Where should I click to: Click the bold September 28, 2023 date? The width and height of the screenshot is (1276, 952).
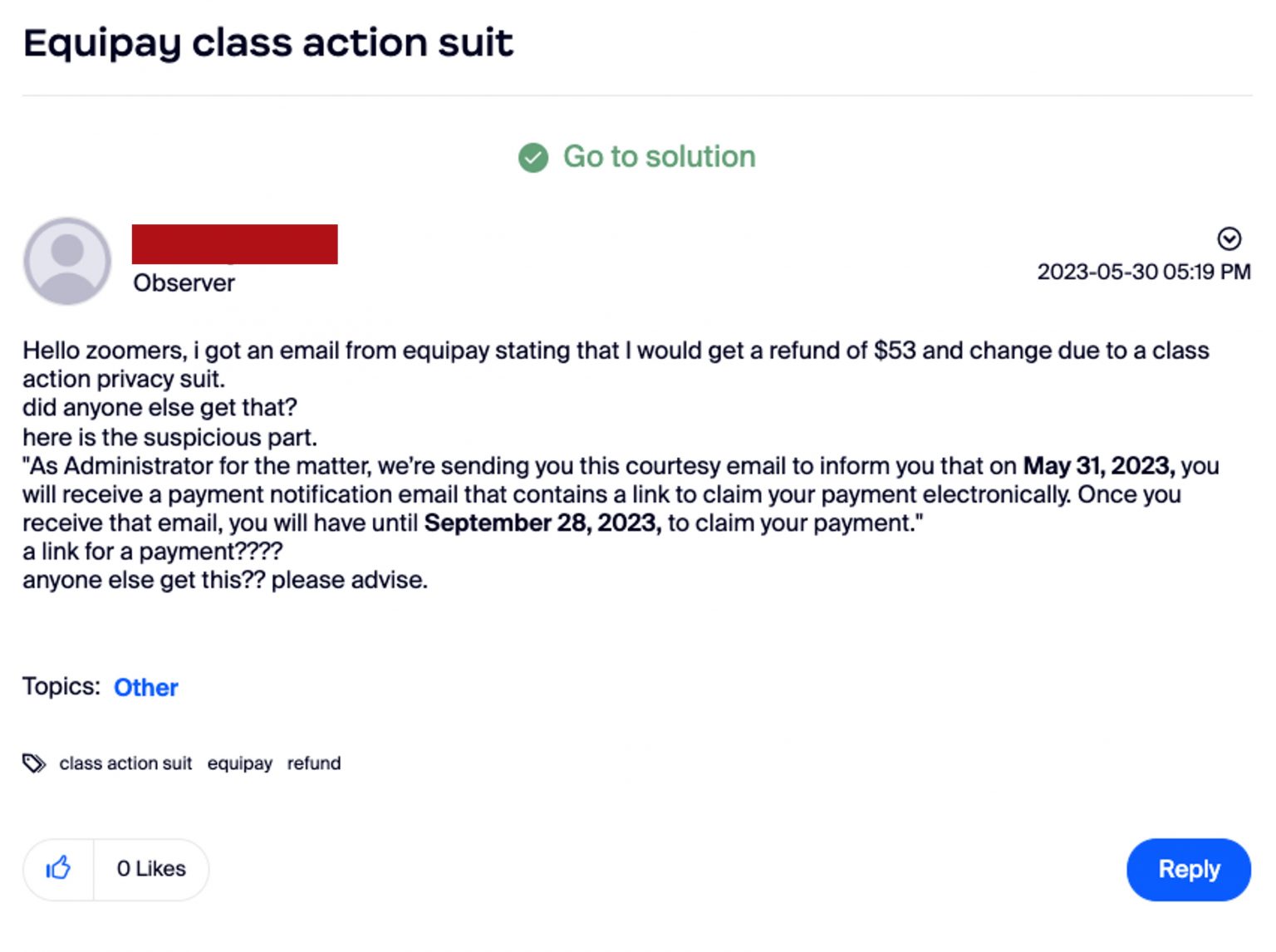tap(542, 523)
